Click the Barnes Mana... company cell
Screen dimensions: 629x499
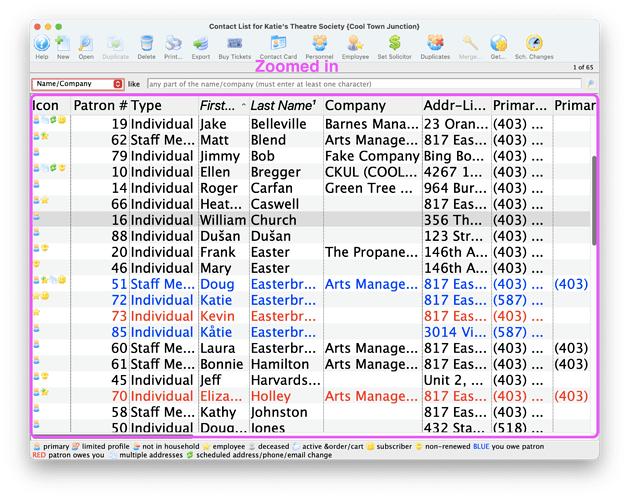pos(373,124)
